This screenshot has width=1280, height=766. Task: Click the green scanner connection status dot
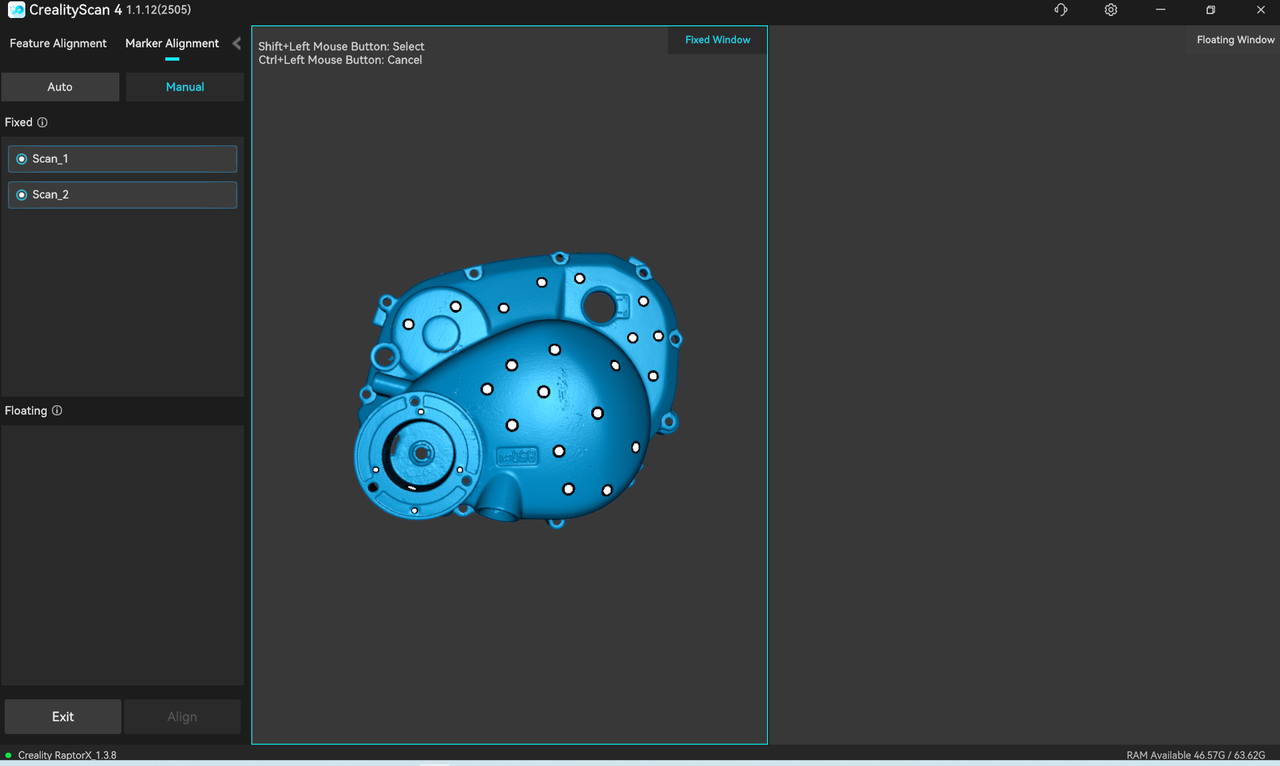[9, 755]
